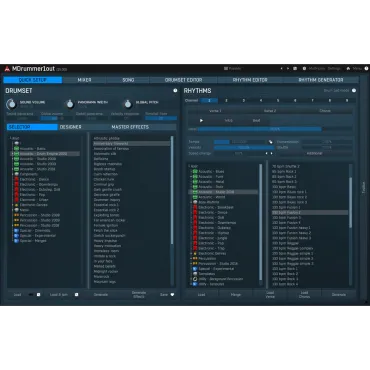Viewport: 370px width, 370px height.
Task: Open the Settings button in title bar
Action: [x=334, y=68]
